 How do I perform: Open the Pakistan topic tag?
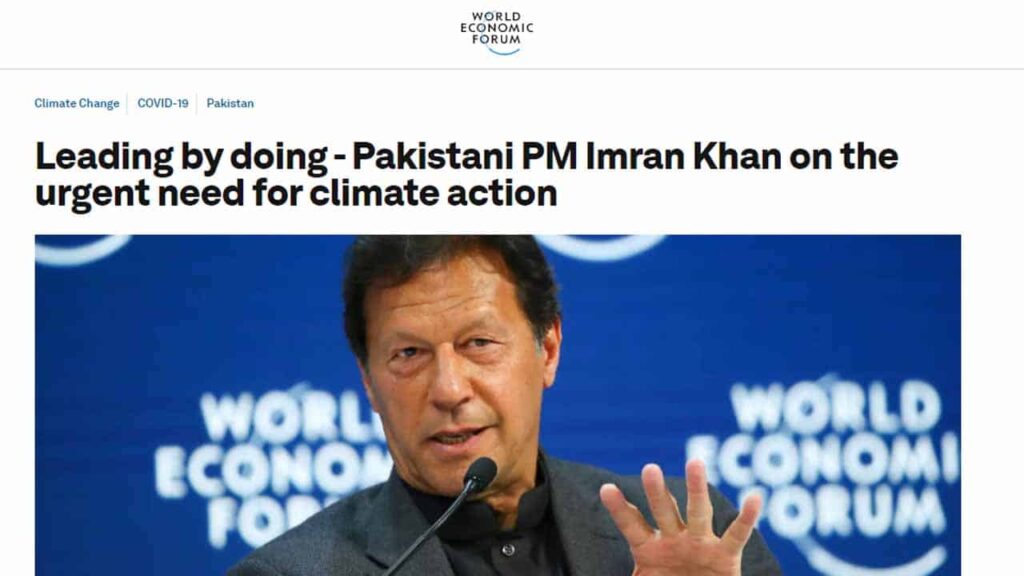[x=230, y=103]
